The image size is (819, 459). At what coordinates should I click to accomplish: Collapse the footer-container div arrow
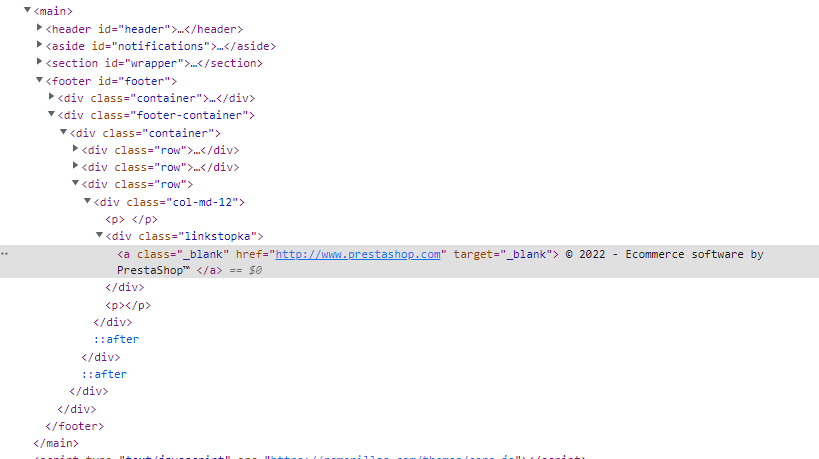[x=51, y=114]
